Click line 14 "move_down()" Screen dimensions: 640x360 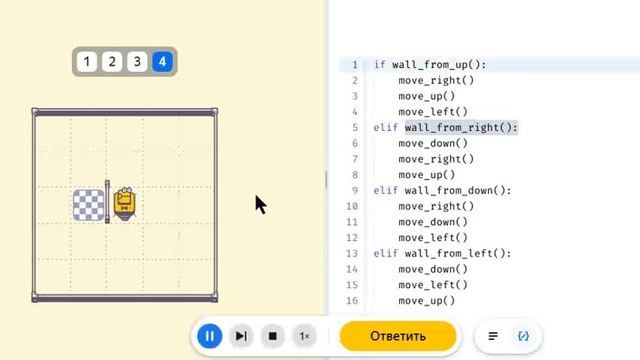coord(433,269)
